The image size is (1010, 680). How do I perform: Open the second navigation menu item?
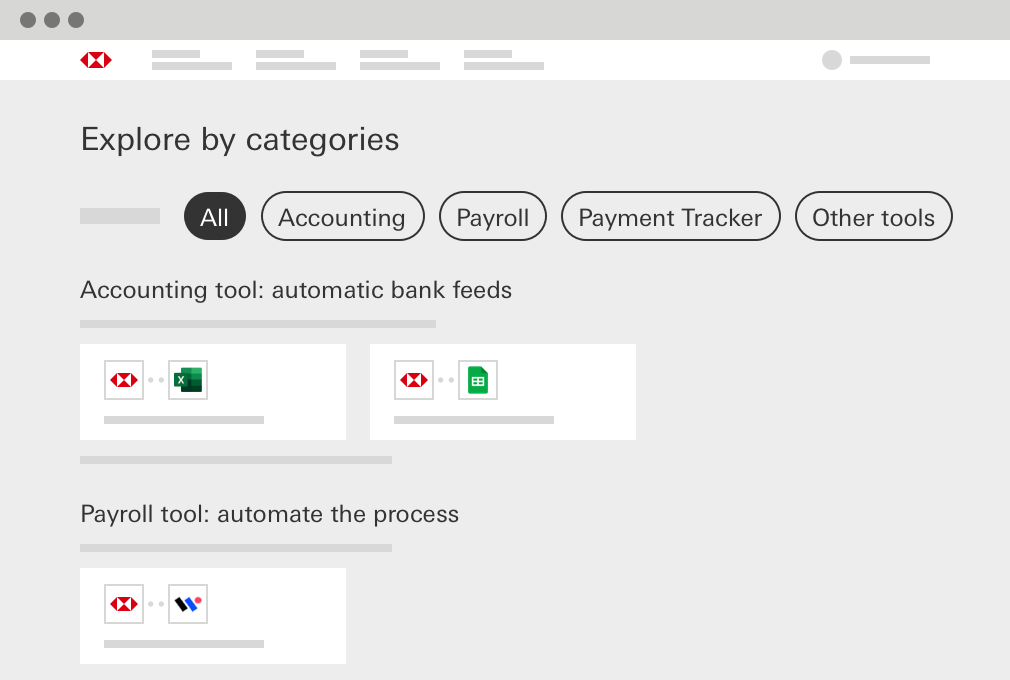[x=295, y=60]
